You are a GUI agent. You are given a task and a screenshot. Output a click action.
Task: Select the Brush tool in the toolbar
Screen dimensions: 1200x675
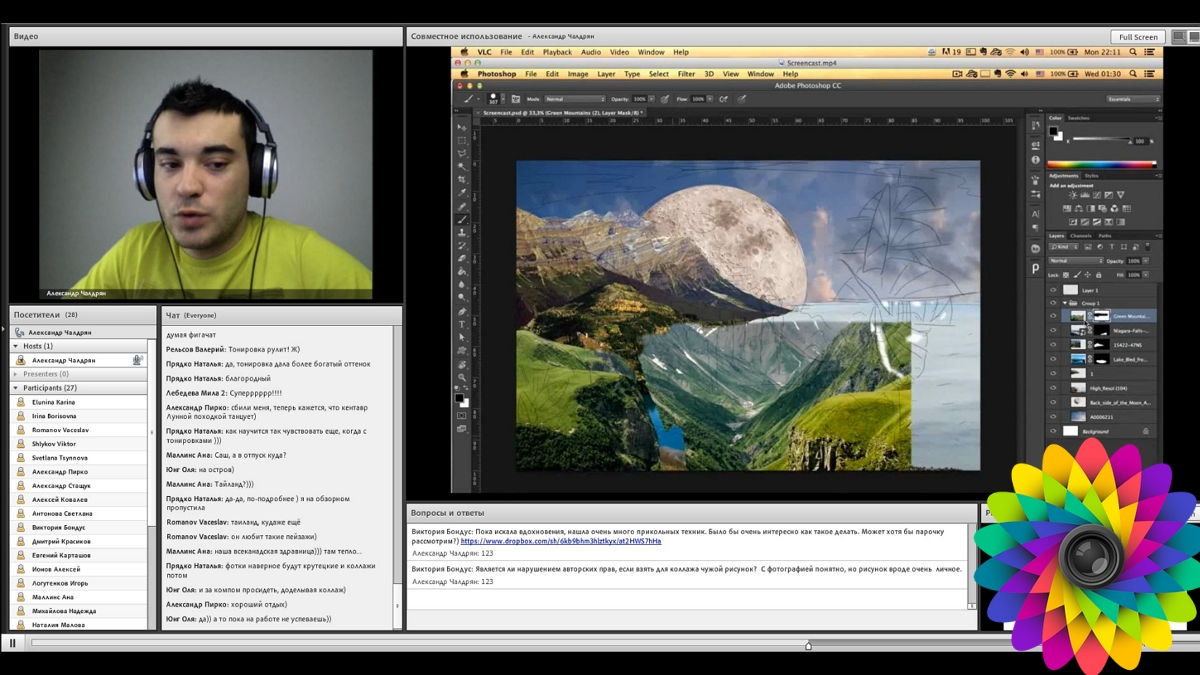[462, 219]
